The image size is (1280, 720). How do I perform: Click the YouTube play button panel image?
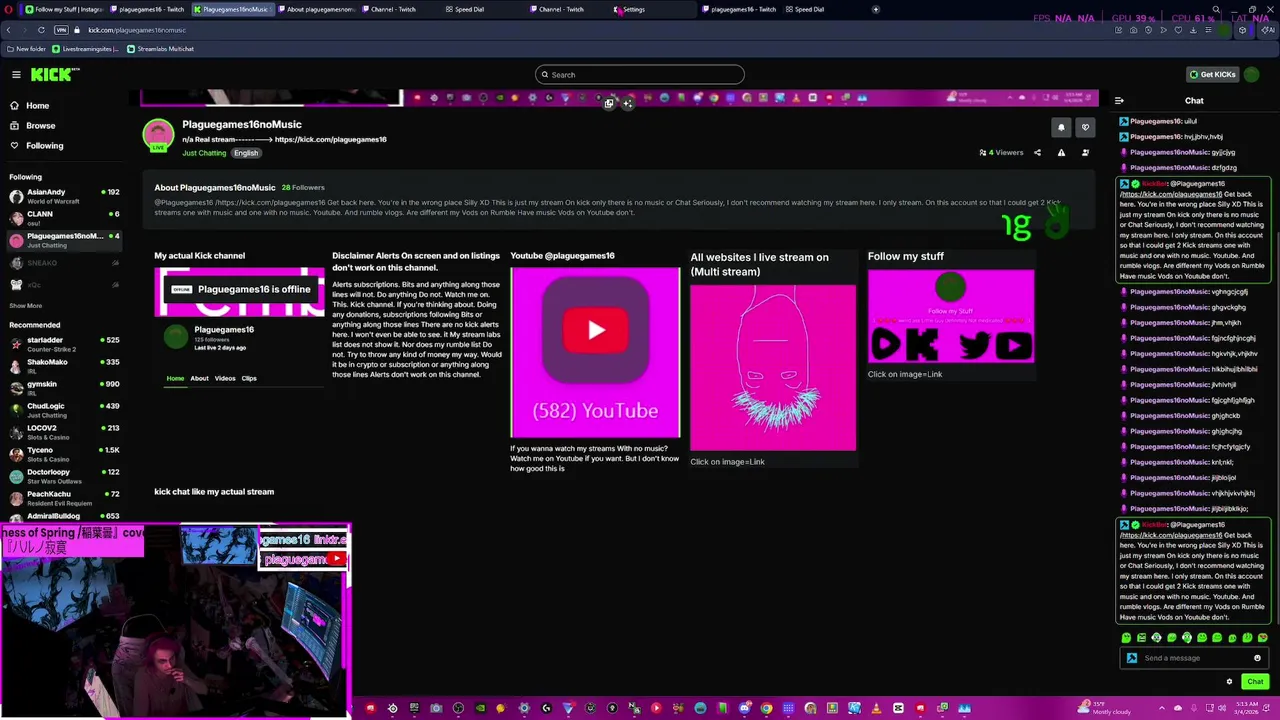tap(595, 352)
